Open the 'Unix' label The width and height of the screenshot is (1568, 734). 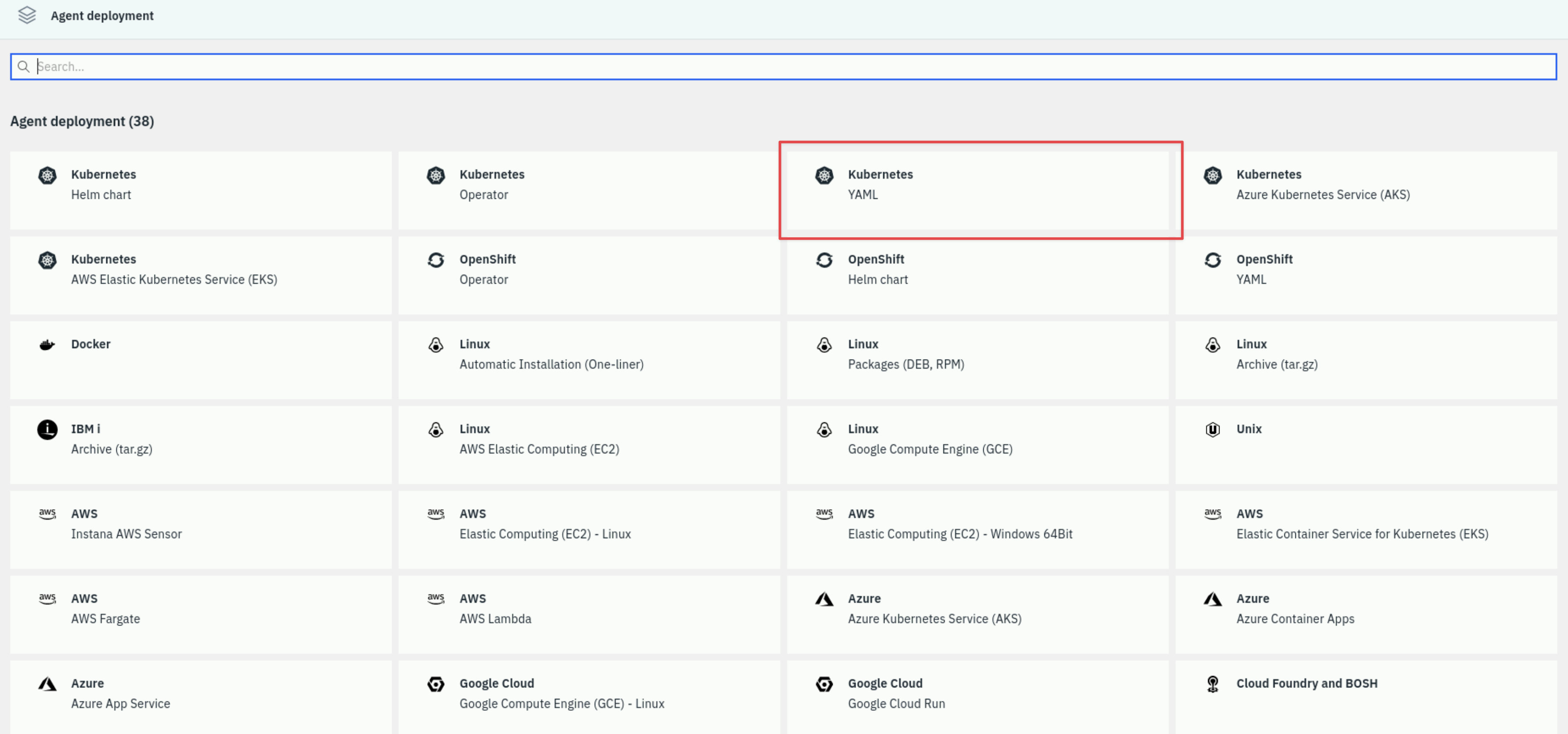click(1249, 429)
